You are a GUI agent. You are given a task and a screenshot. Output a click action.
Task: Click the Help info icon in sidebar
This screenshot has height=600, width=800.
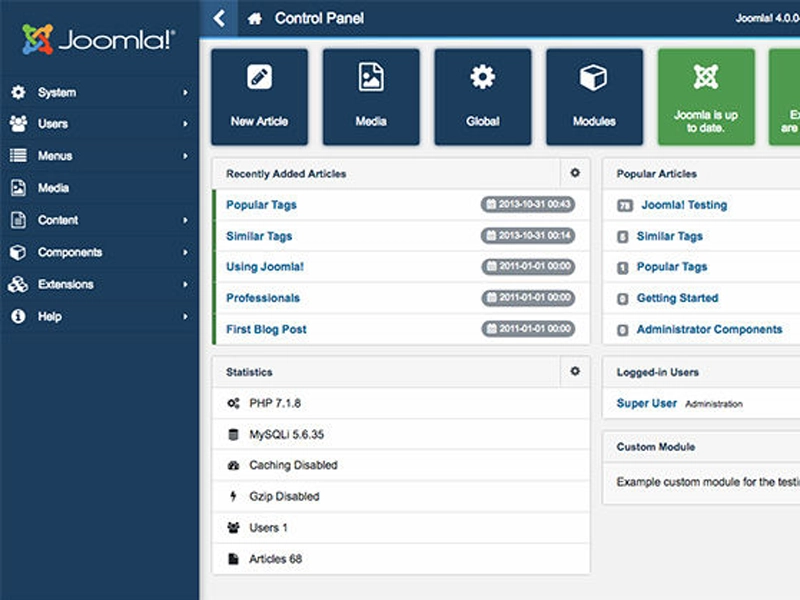18,316
